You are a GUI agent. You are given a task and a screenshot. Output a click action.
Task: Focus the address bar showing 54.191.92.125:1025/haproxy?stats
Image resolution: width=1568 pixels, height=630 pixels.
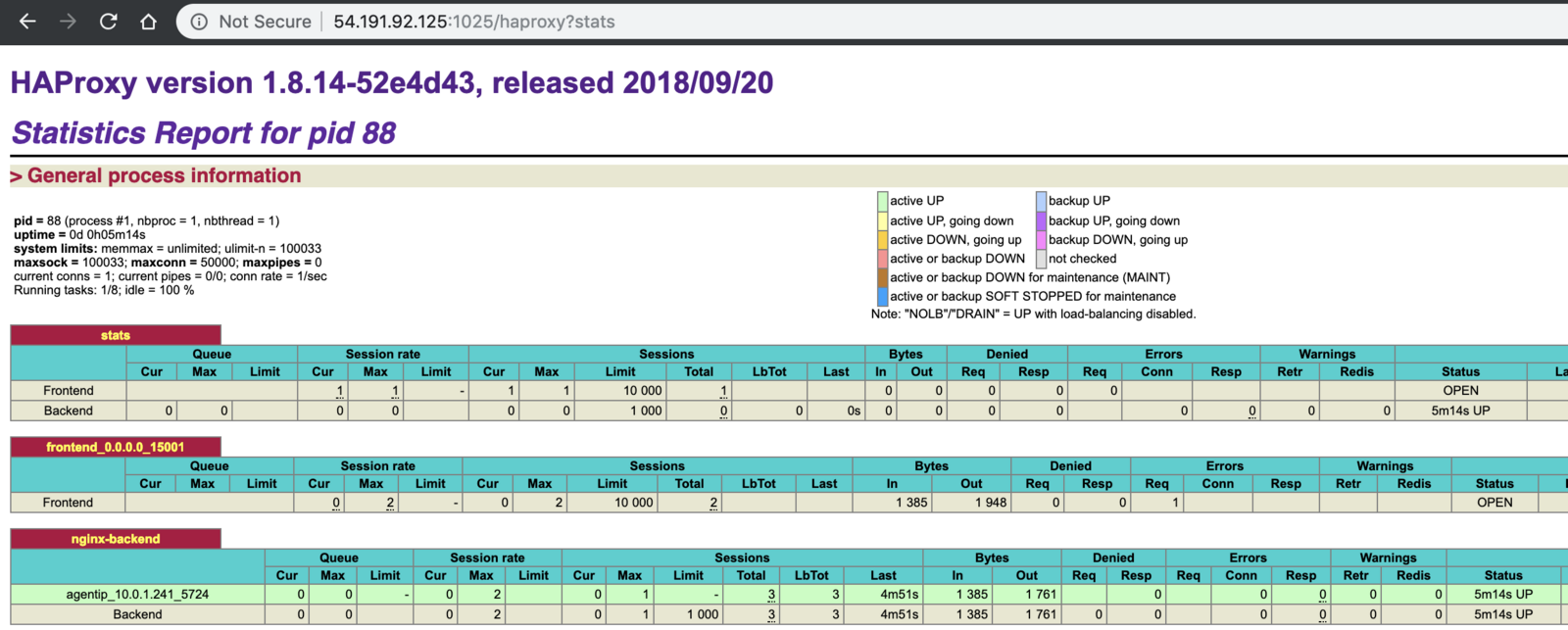[x=474, y=22]
